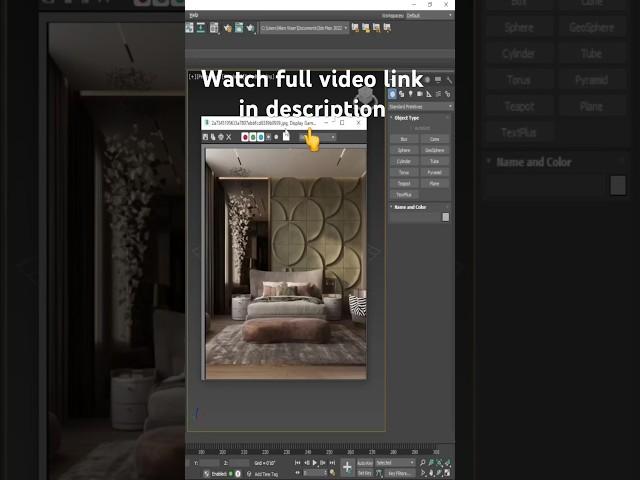
Task: Toggle the AutoGrid checkbox
Action: click(420, 128)
